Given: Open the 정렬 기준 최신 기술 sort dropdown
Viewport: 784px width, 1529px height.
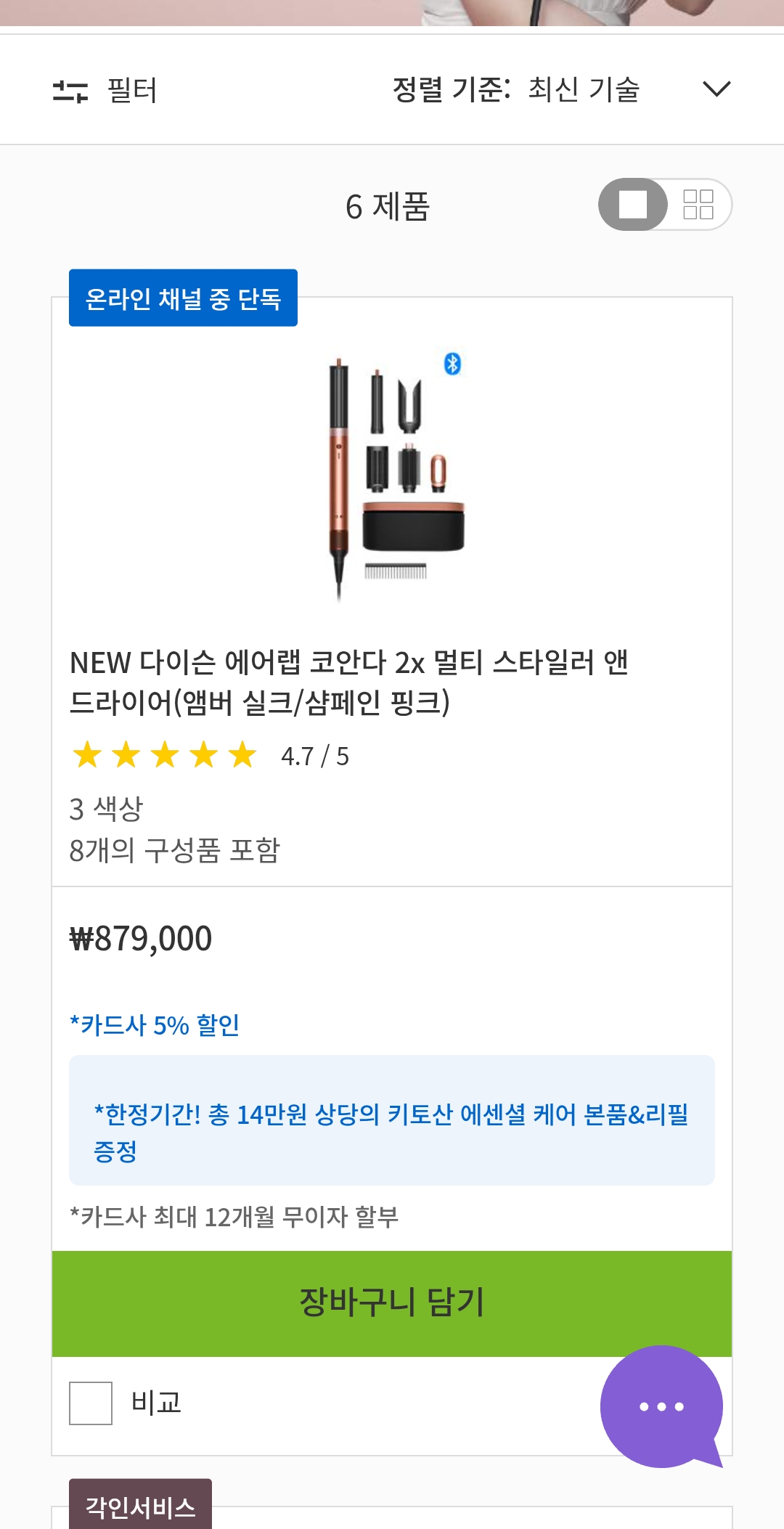Looking at the screenshot, I should click(515, 89).
